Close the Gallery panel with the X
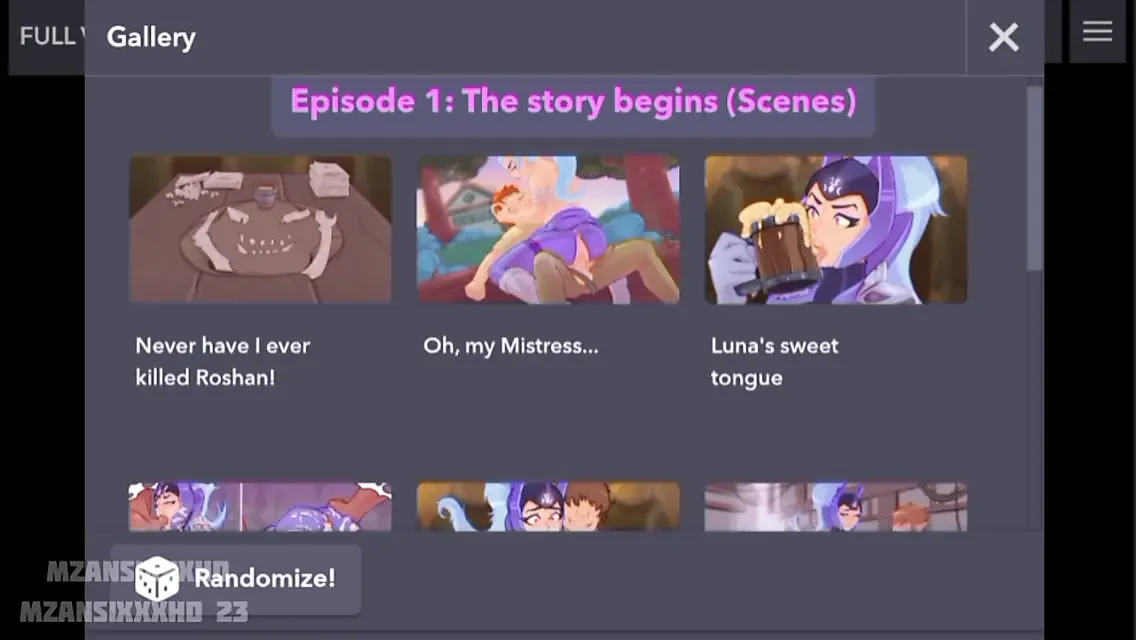The image size is (1136, 640). click(1004, 37)
